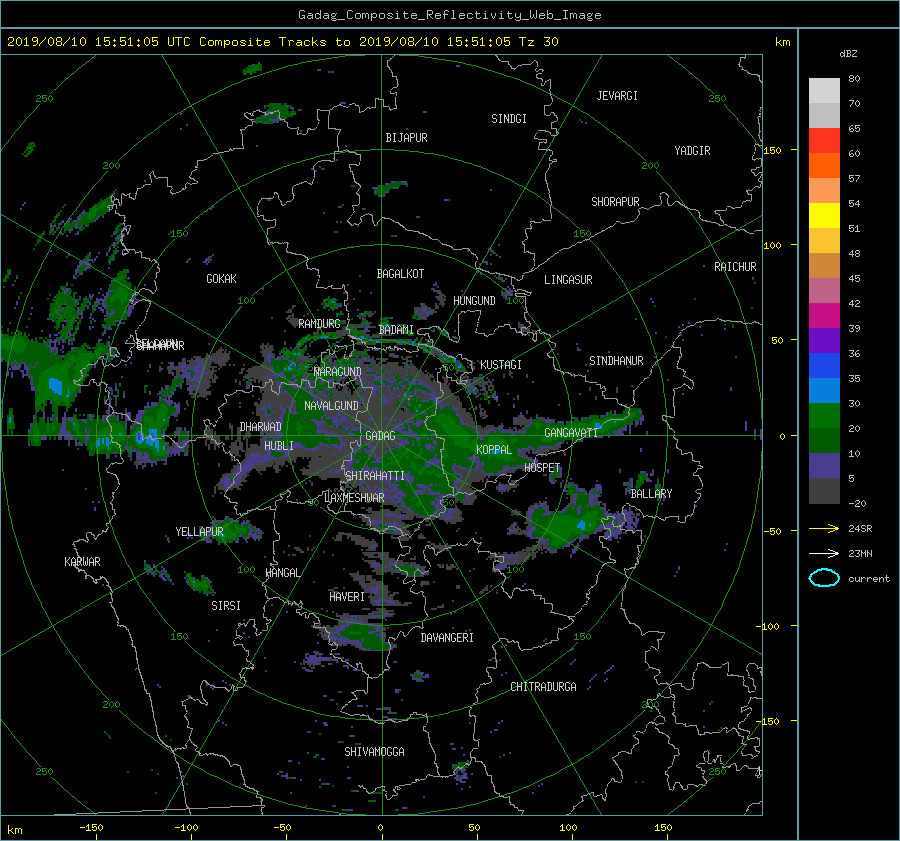Click the yellow 24SR arrow legend icon

point(824,528)
